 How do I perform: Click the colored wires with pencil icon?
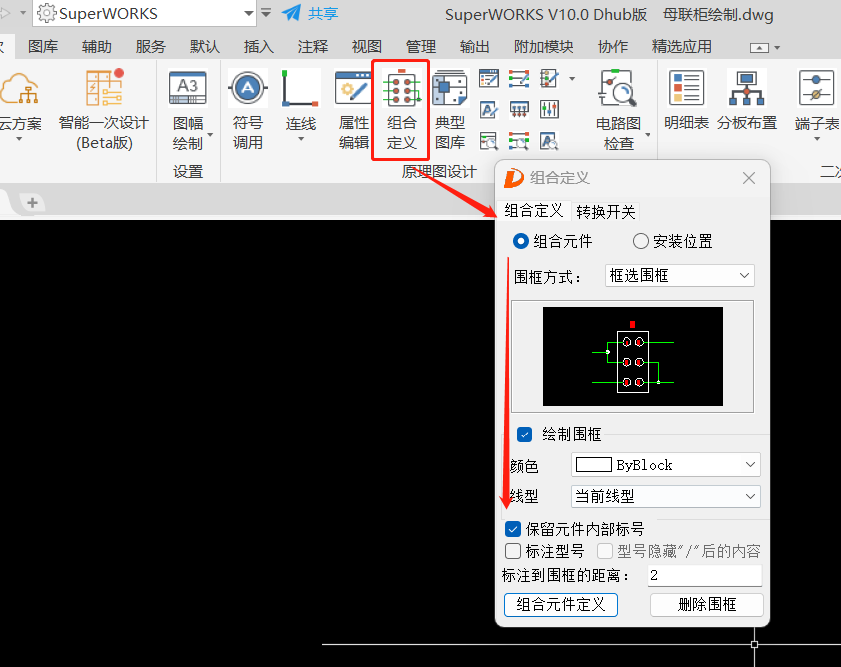(x=519, y=79)
